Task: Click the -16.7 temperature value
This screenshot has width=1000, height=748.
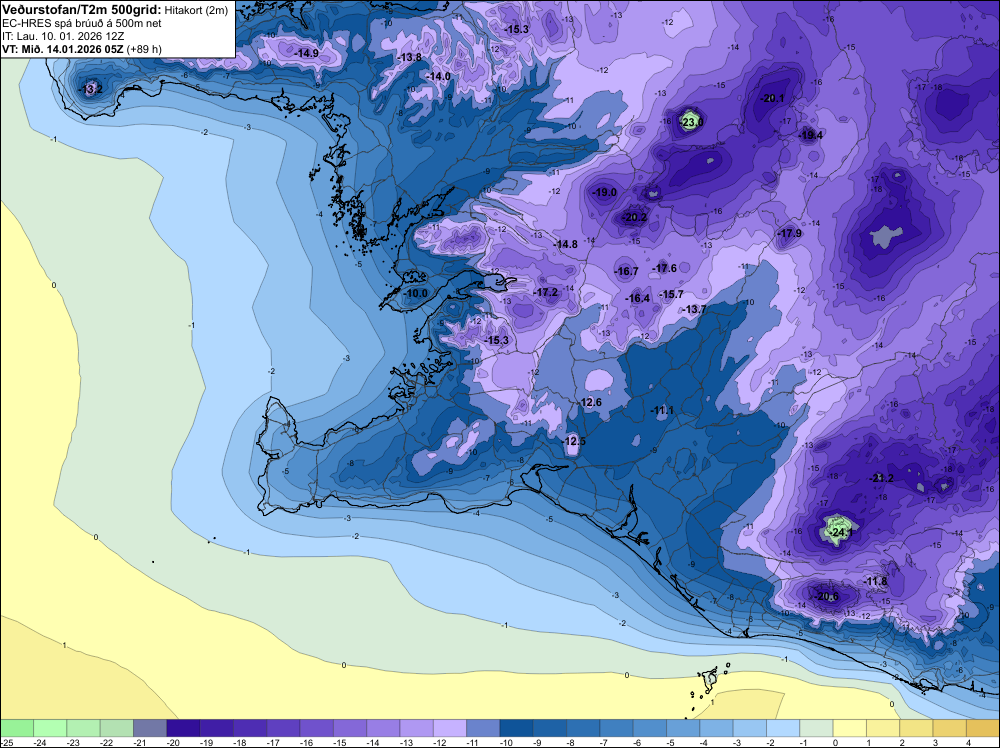Action: [626, 272]
